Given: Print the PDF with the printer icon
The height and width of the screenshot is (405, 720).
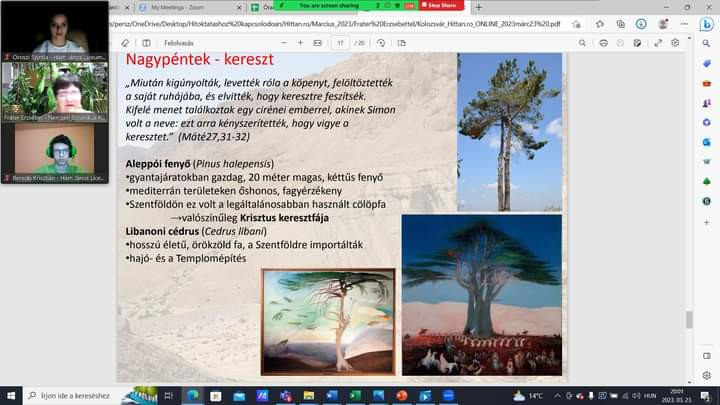Looking at the screenshot, I should point(604,43).
